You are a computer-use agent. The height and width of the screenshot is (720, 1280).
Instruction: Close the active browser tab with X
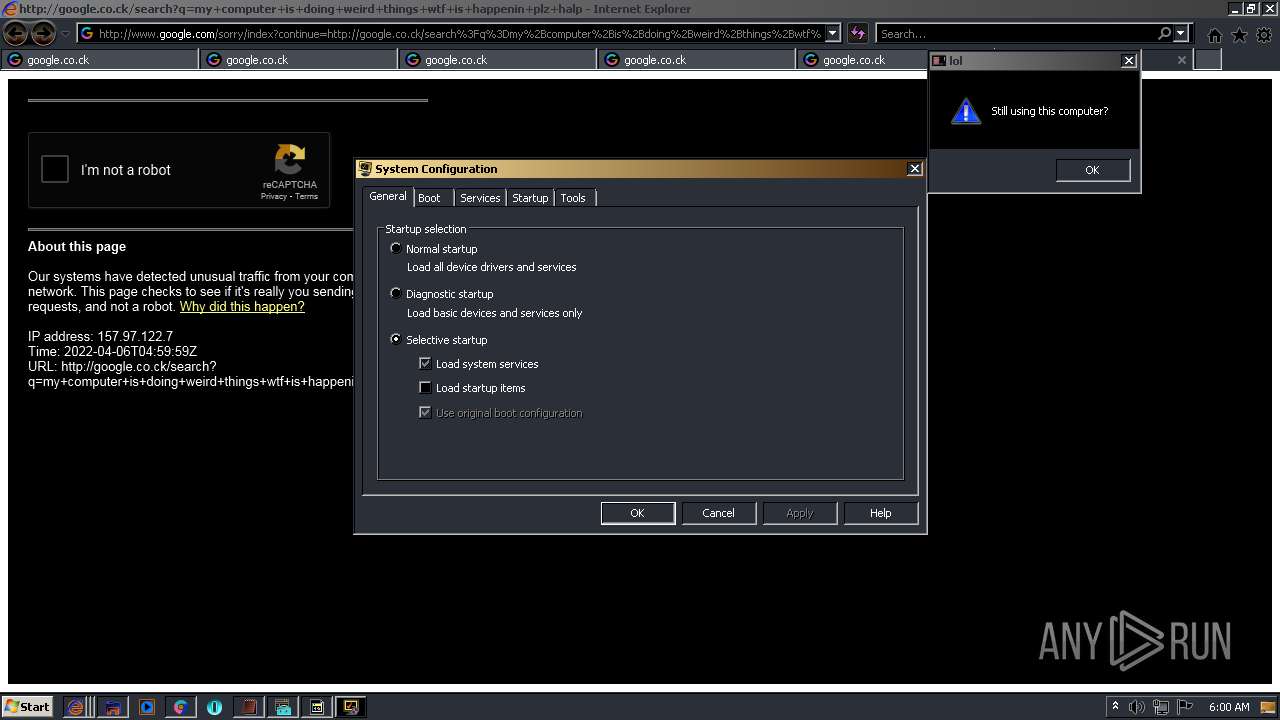click(x=1181, y=60)
